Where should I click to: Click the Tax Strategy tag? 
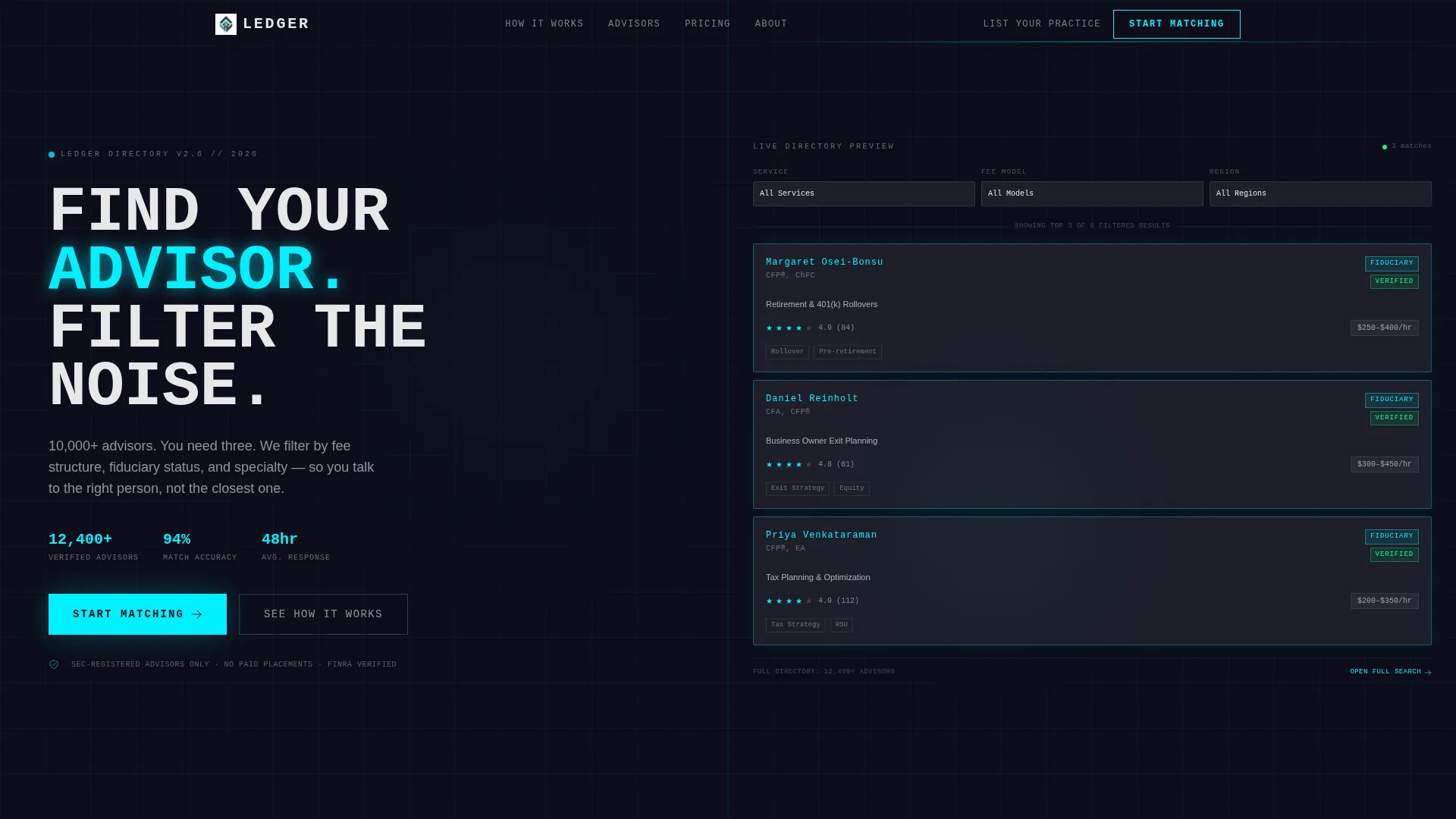point(795,625)
